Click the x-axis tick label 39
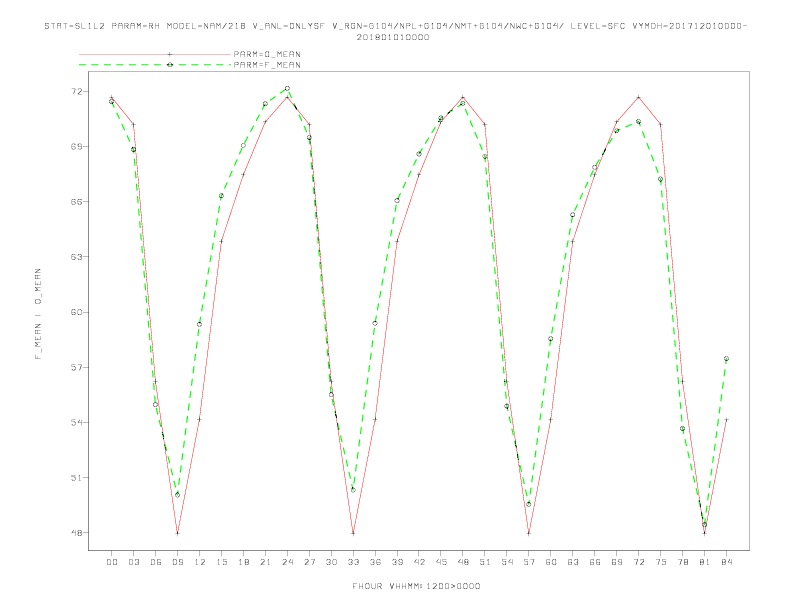Viewport: 792px width, 612px height. tap(397, 562)
